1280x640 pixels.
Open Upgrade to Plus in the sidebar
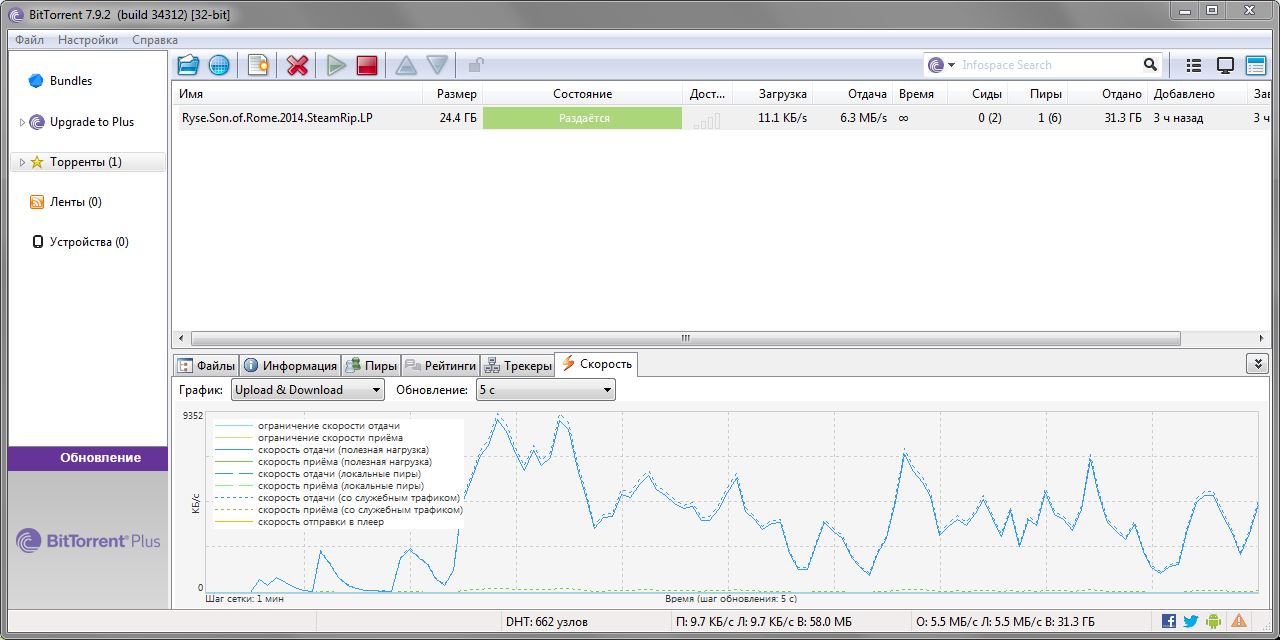[91, 122]
